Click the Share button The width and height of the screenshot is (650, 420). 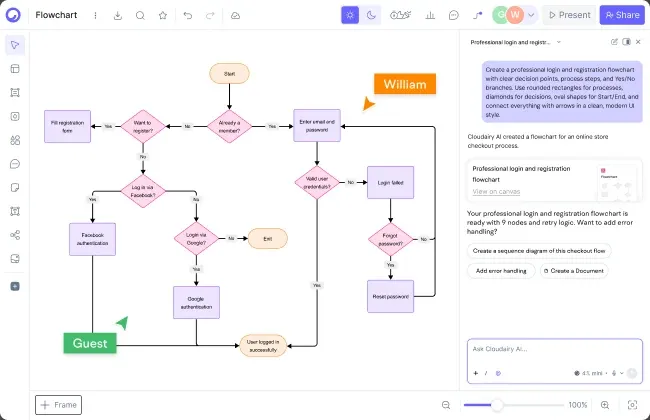click(622, 15)
